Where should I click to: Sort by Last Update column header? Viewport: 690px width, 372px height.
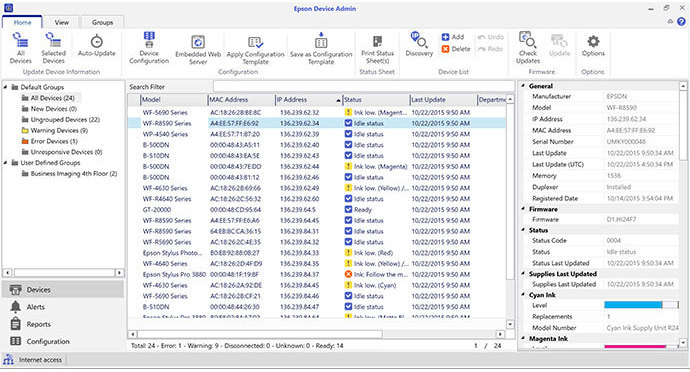coord(443,99)
